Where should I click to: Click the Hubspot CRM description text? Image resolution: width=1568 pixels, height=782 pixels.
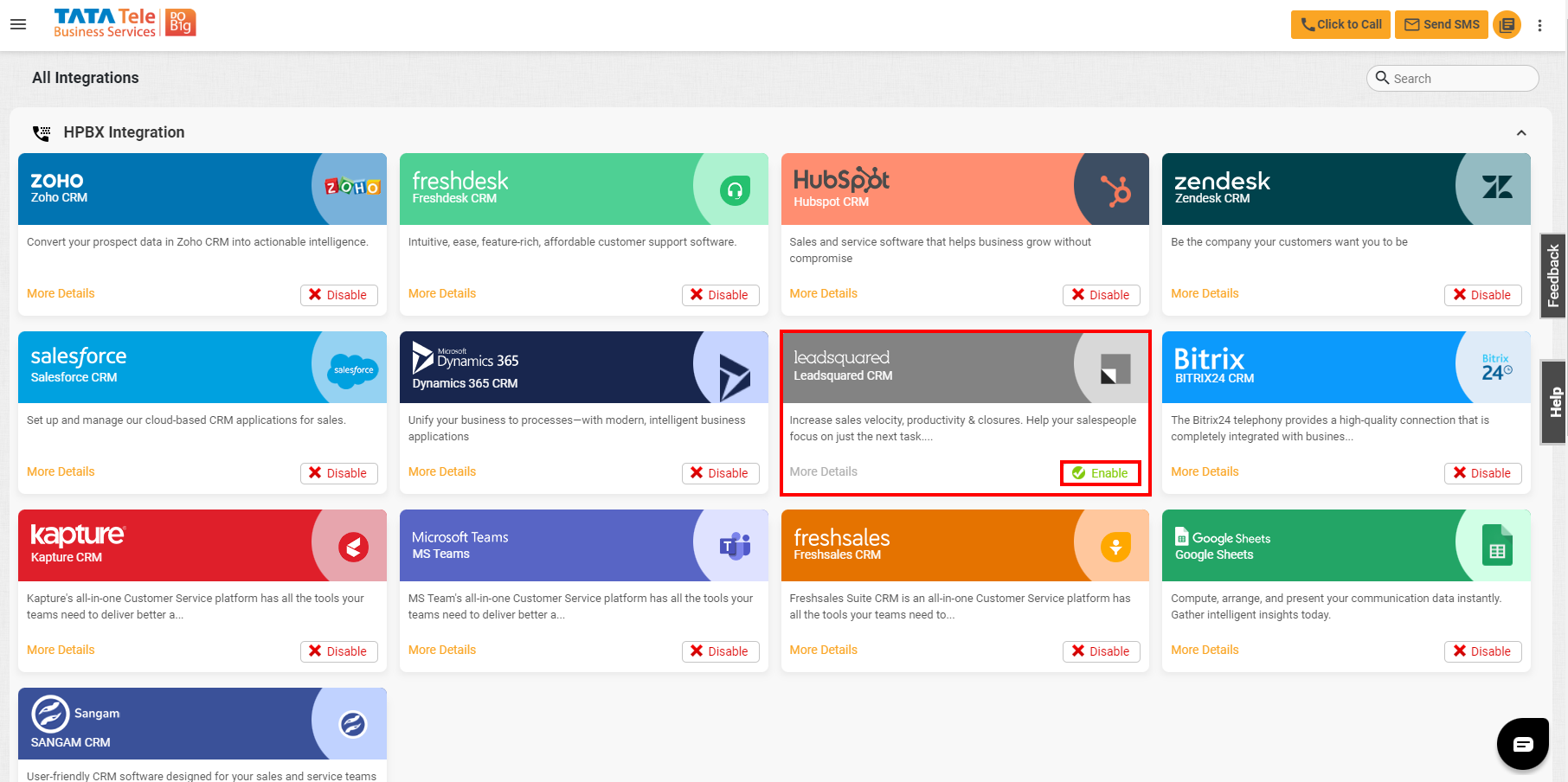pos(940,250)
